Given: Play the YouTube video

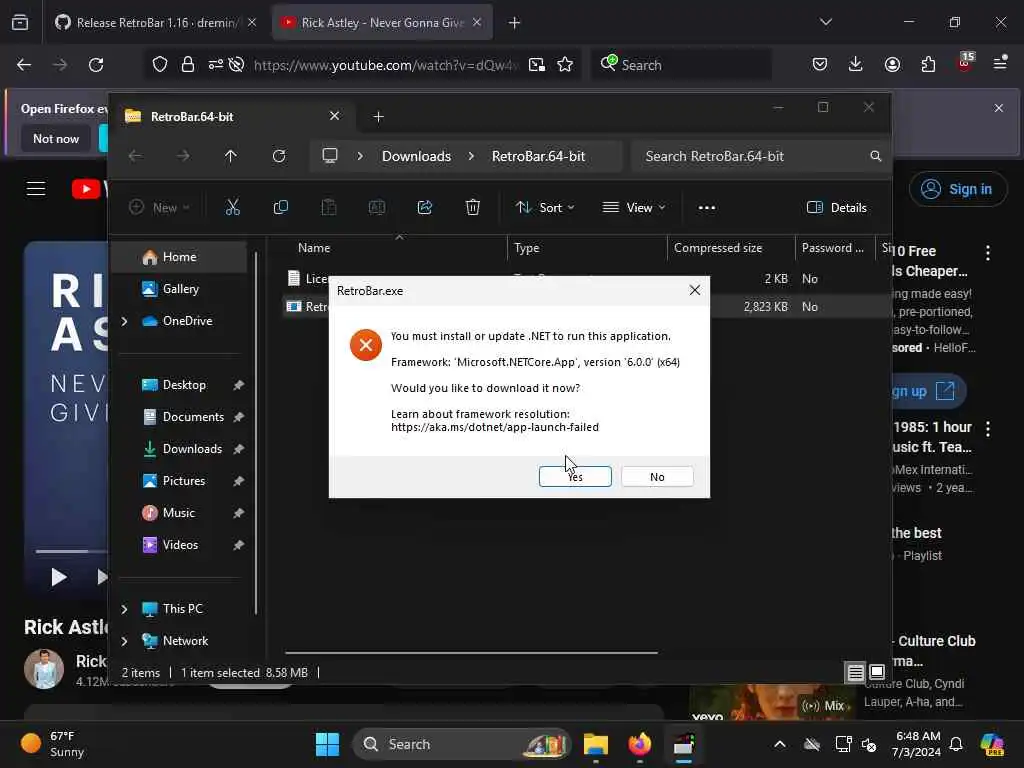Looking at the screenshot, I should click(x=59, y=577).
